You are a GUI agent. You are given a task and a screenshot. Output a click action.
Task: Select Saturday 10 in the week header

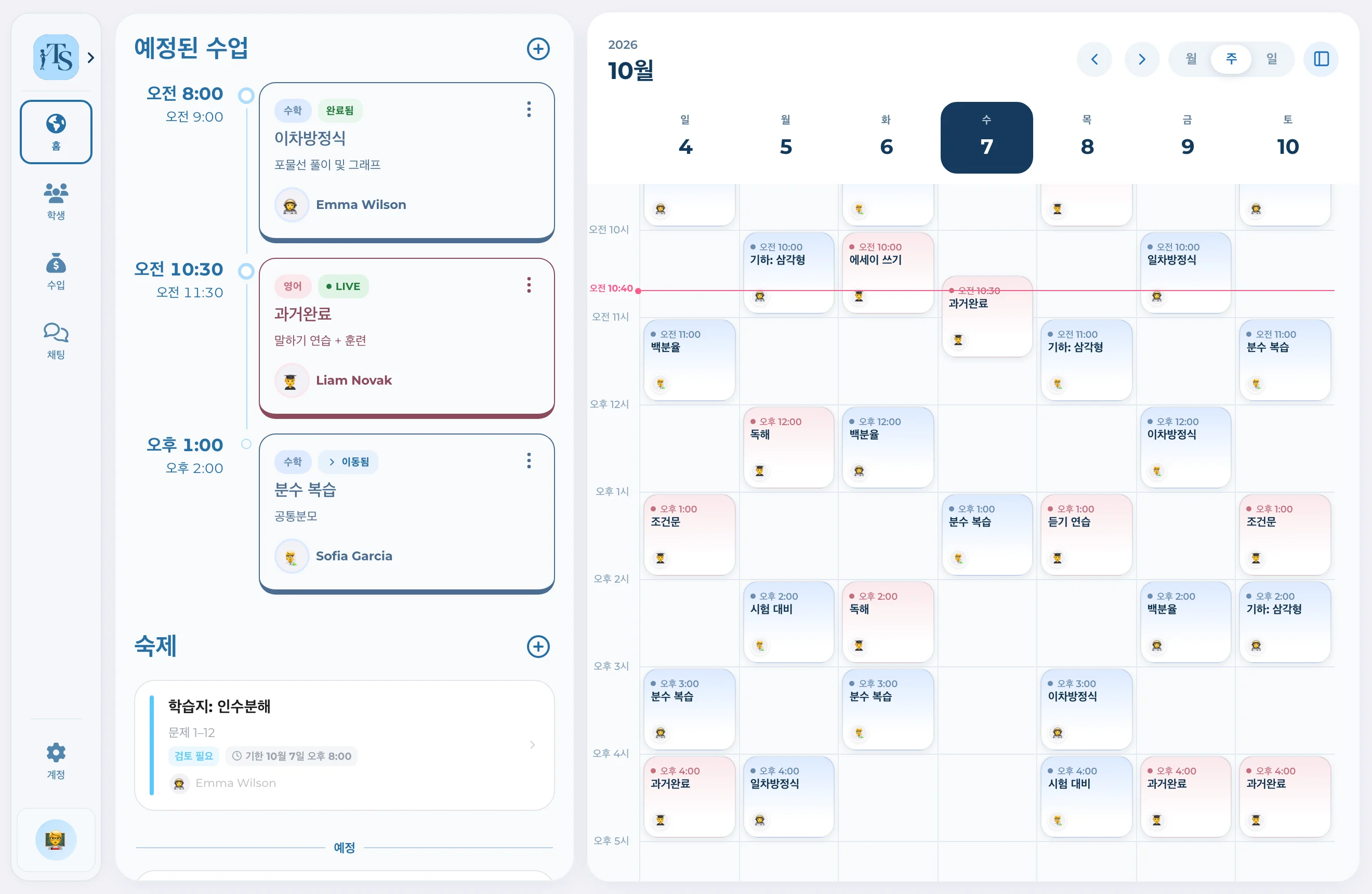(x=1287, y=137)
